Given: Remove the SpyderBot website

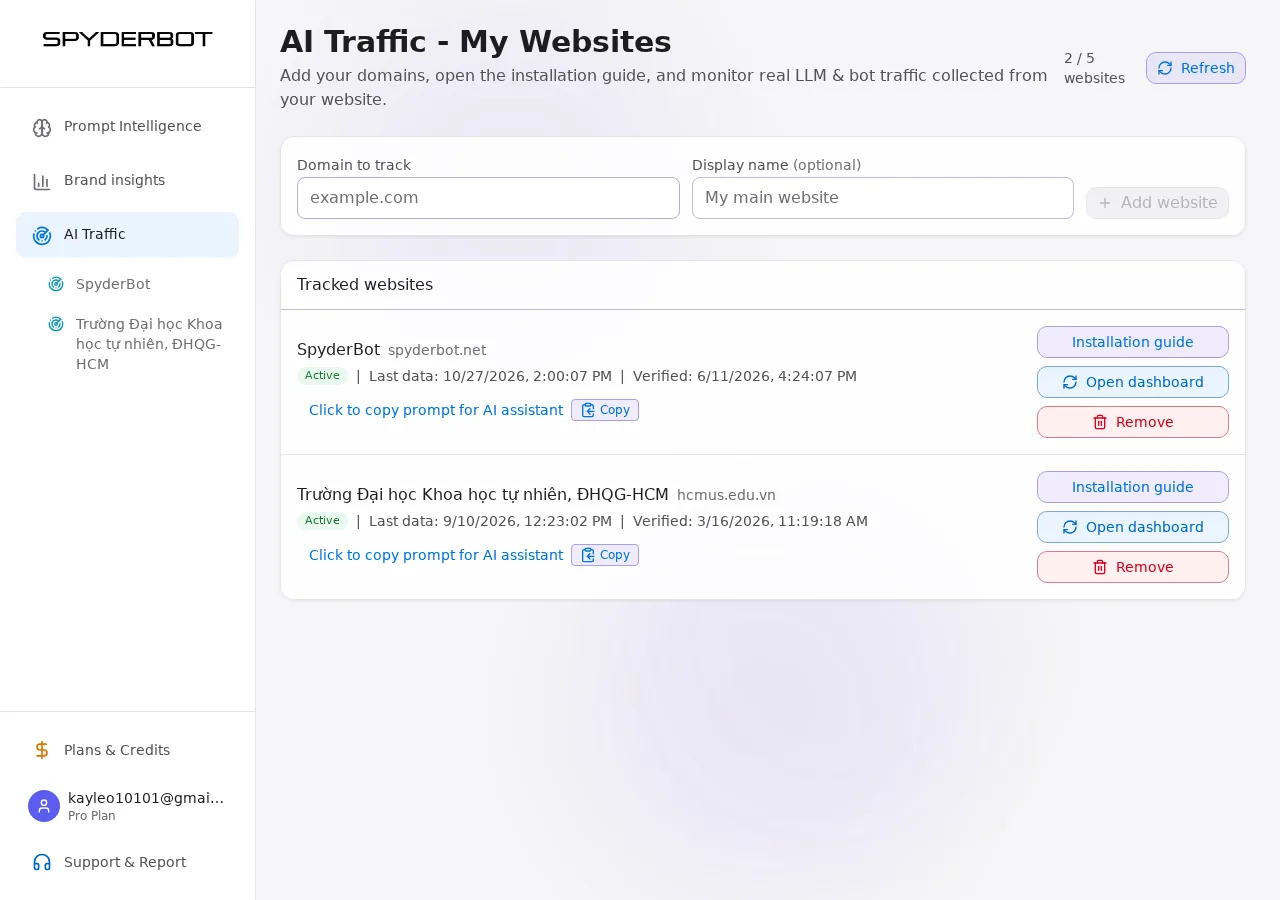Looking at the screenshot, I should point(1133,422).
